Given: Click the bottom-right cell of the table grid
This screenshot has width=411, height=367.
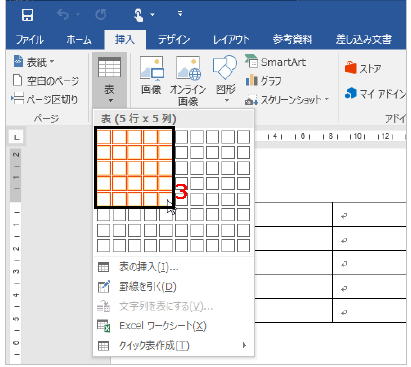Looking at the screenshot, I should [243, 246].
